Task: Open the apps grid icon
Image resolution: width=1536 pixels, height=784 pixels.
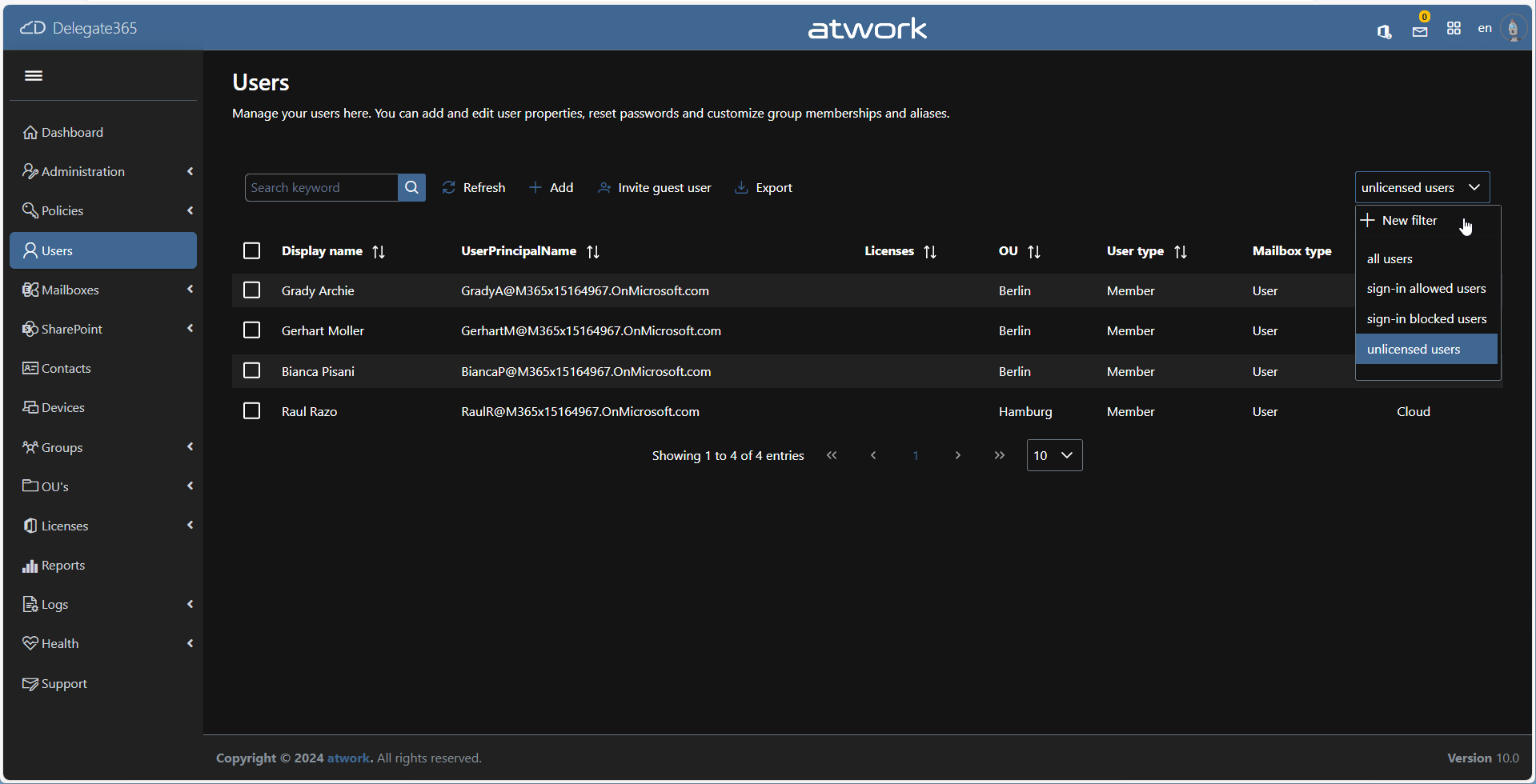Action: click(x=1454, y=29)
